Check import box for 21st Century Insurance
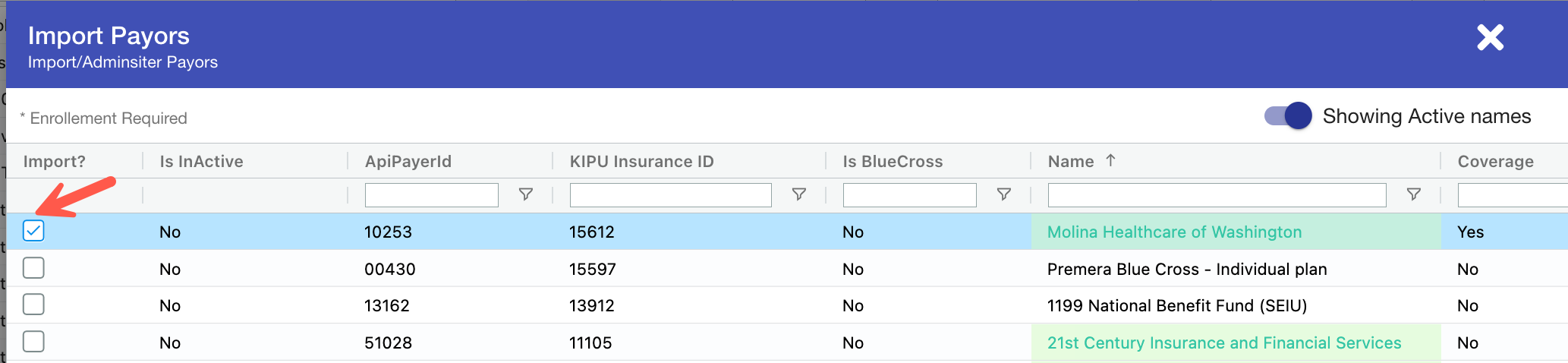The width and height of the screenshot is (1568, 363). [x=33, y=342]
